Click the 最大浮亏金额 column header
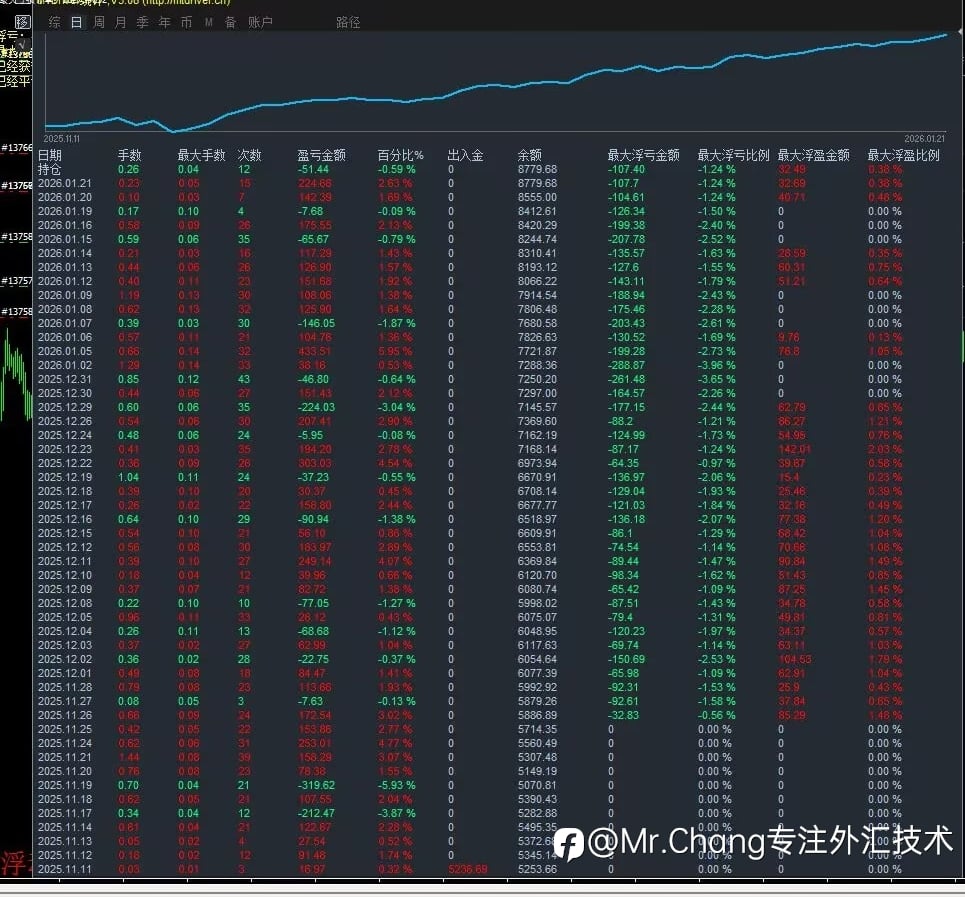 coord(643,155)
